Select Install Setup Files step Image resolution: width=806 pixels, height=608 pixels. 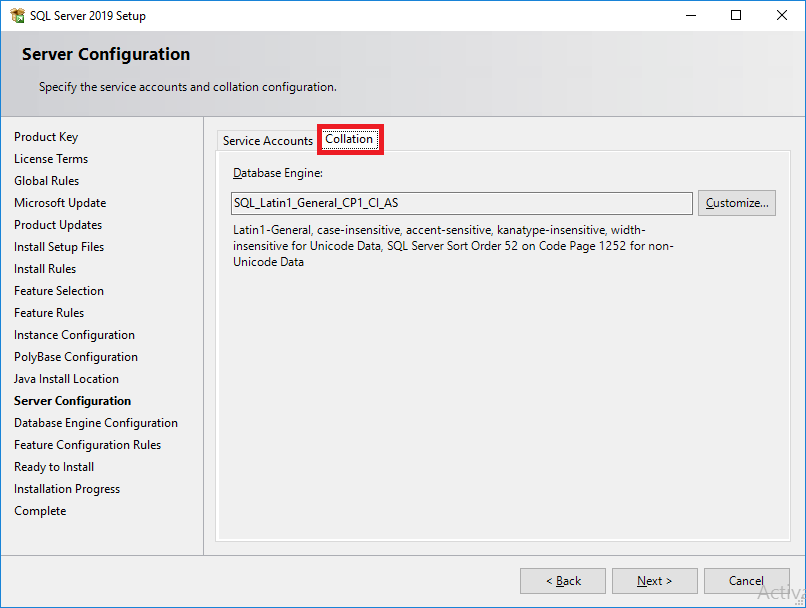[59, 247]
